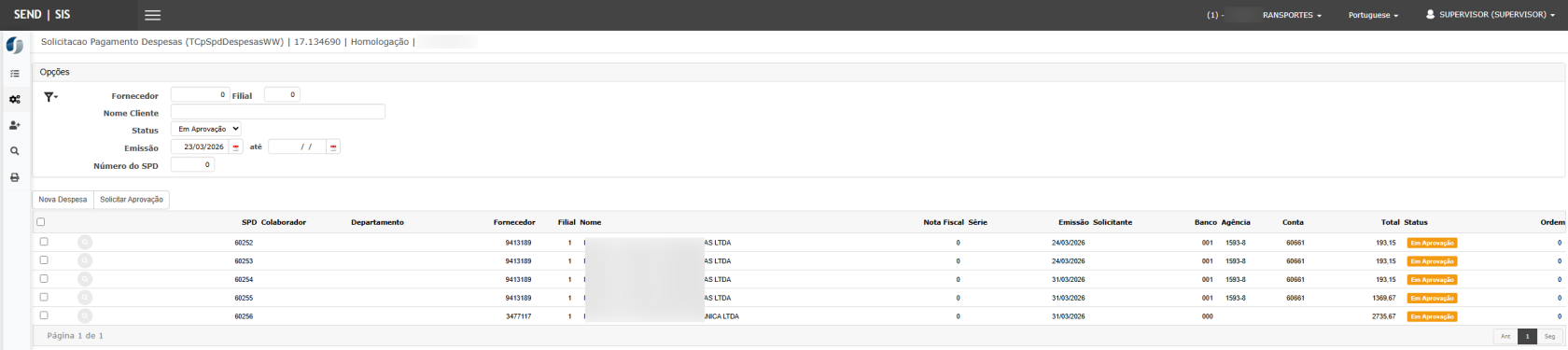Click the add-user icon in sidebar
This screenshot has height=350, width=1568.
tap(14, 125)
